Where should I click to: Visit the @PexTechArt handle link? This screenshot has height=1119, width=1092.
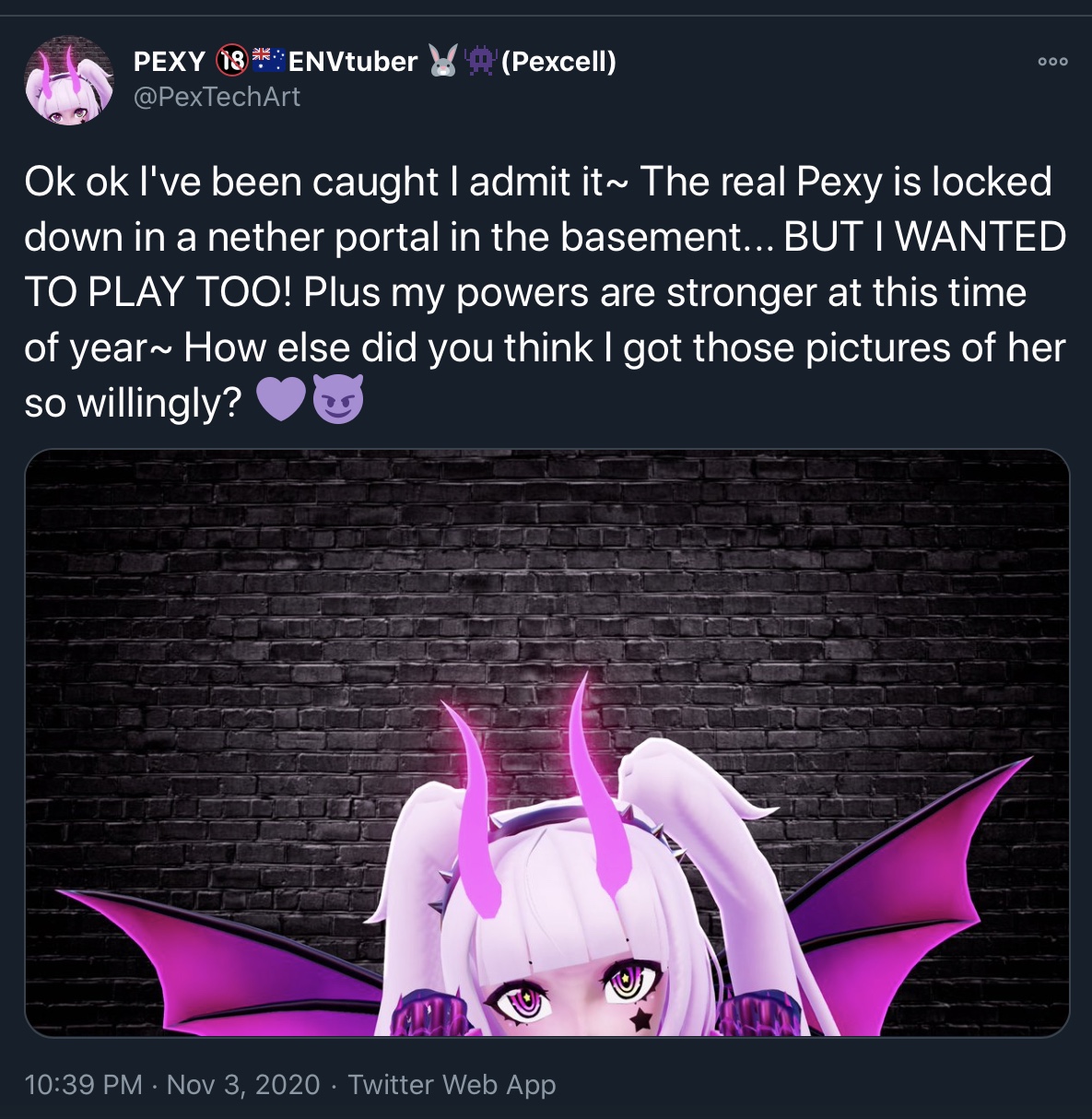[x=217, y=97]
